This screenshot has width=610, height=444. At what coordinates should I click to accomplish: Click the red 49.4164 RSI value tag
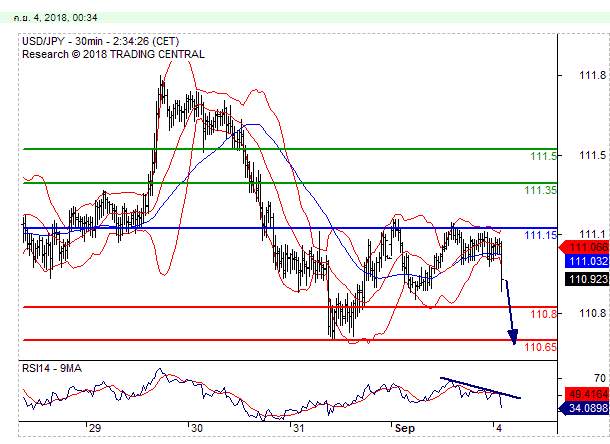coord(587,394)
